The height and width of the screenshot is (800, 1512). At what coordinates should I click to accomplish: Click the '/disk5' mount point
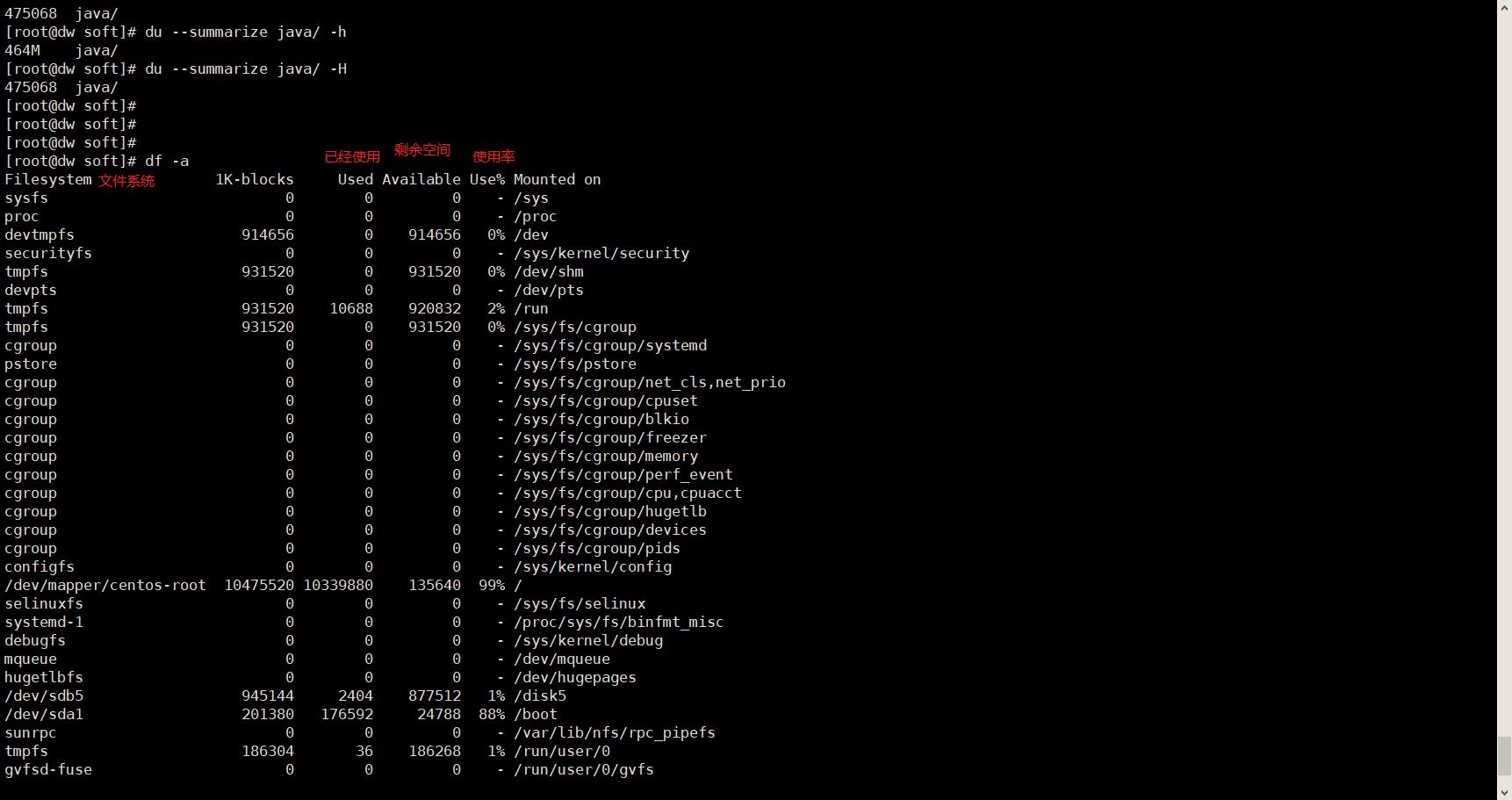pyautogui.click(x=540, y=695)
